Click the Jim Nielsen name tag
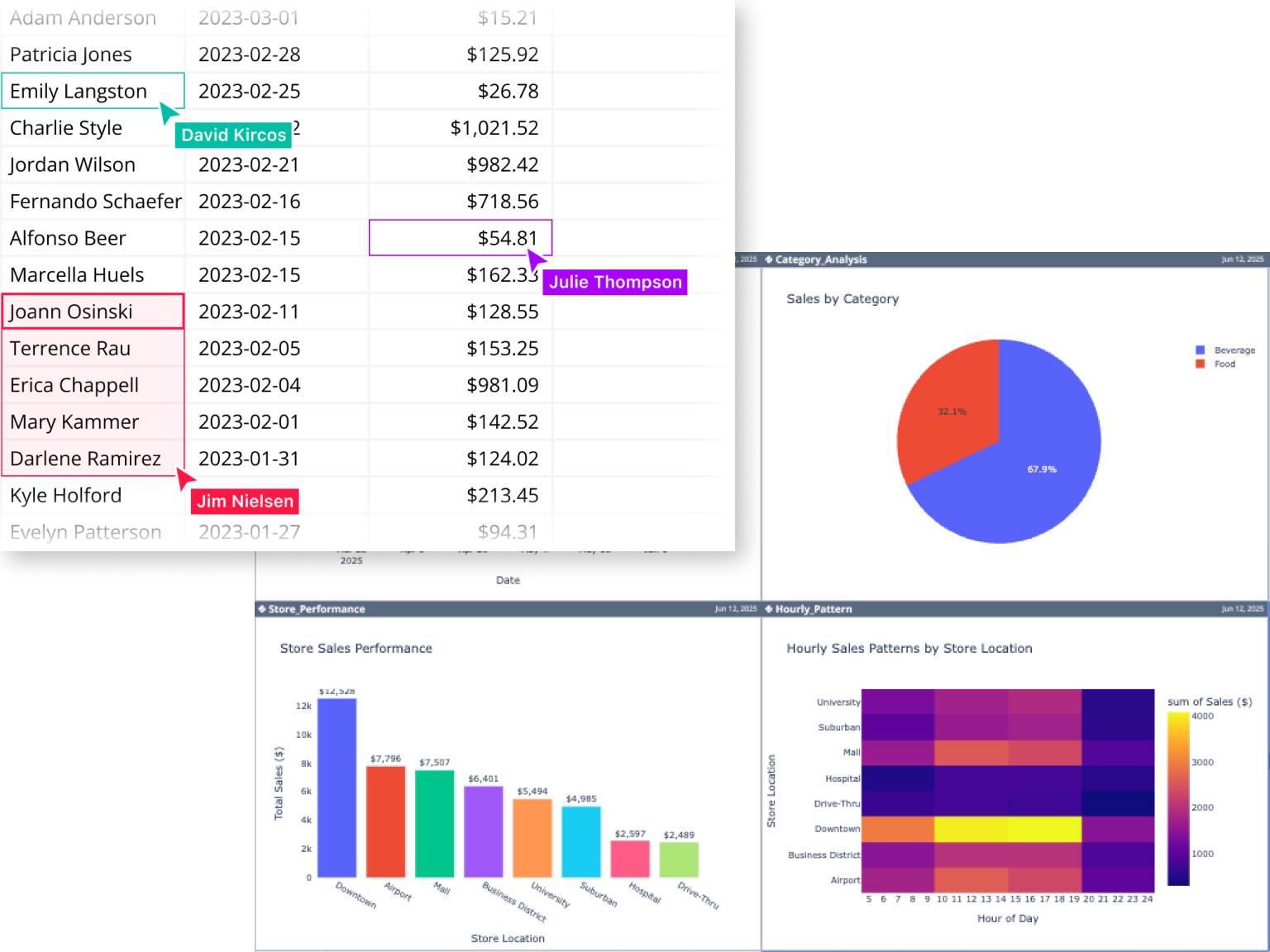This screenshot has width=1270, height=952. [x=244, y=501]
